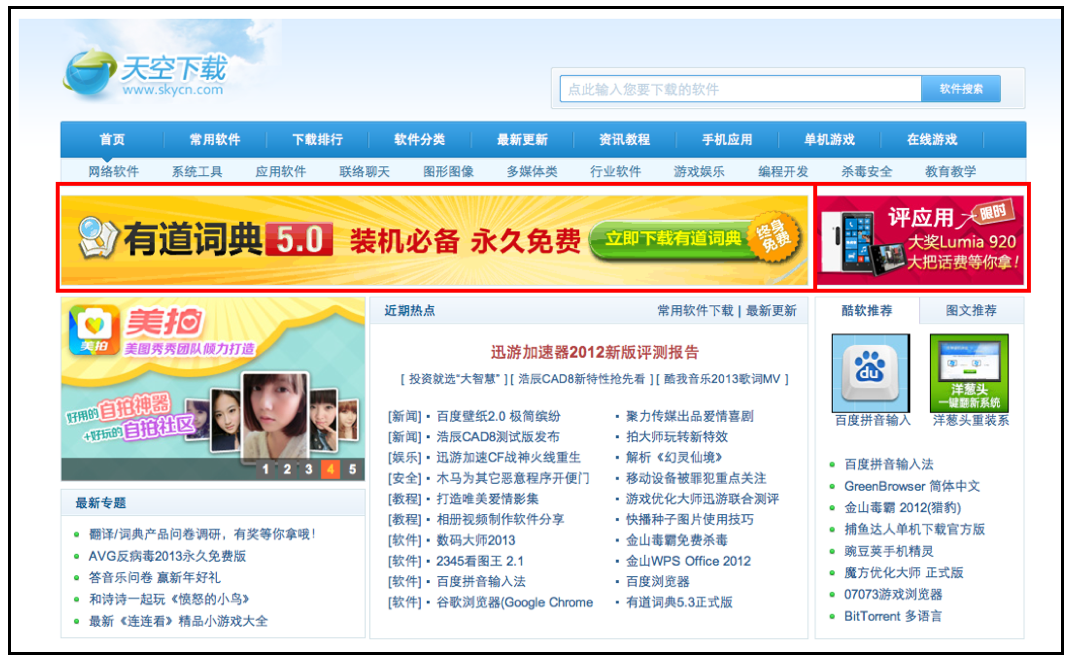Open the 谷歌浏览器(Google Chrome link
This screenshot has height=662, width=1072.
pos(515,603)
